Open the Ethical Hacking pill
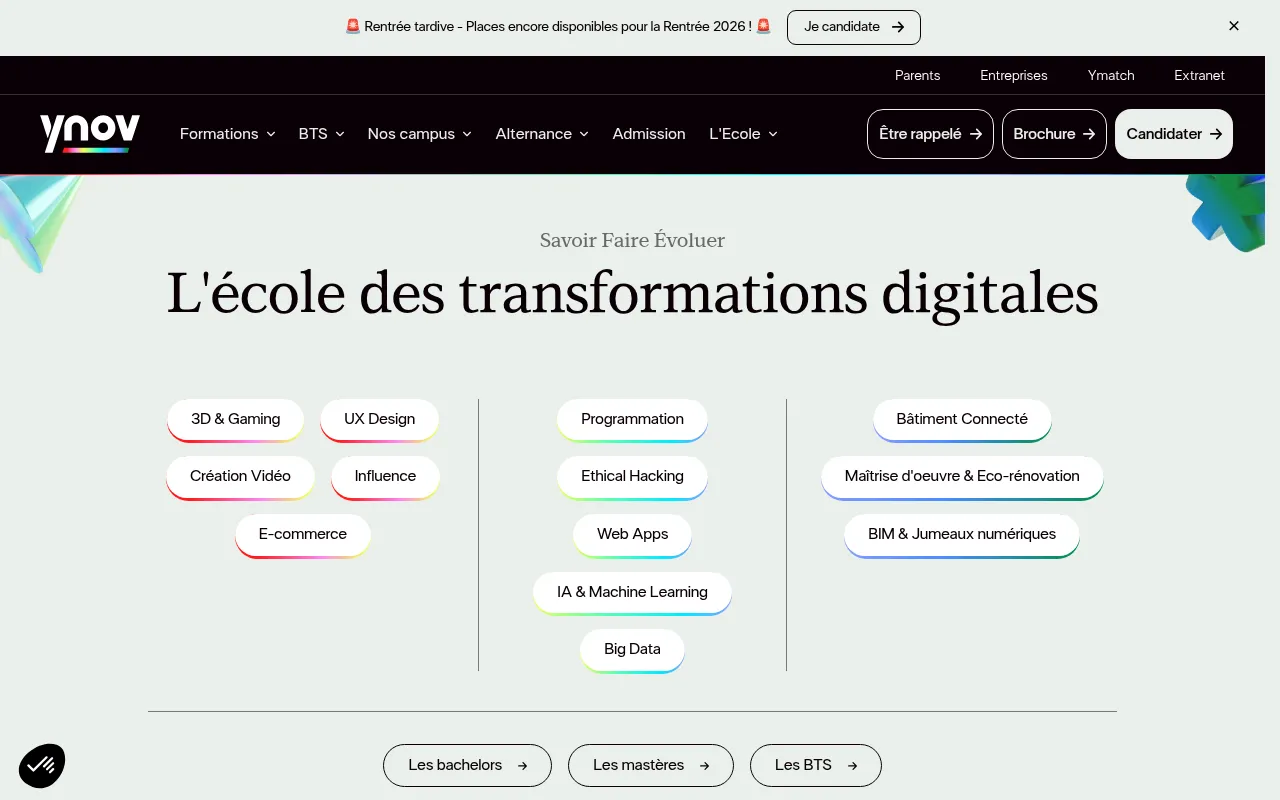Viewport: 1280px width, 800px height. [x=632, y=477]
